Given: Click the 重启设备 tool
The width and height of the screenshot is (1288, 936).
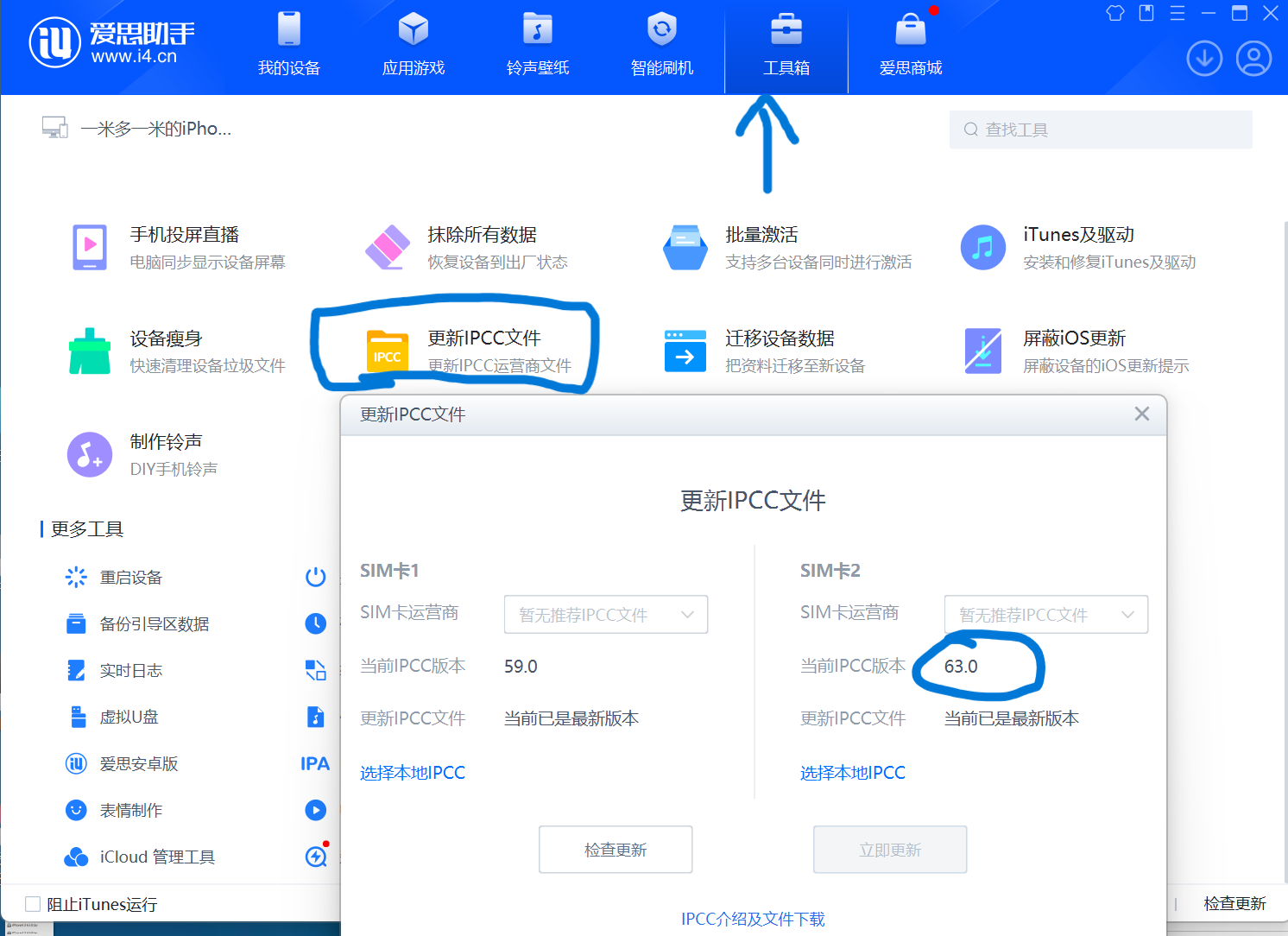Looking at the screenshot, I should 114,577.
